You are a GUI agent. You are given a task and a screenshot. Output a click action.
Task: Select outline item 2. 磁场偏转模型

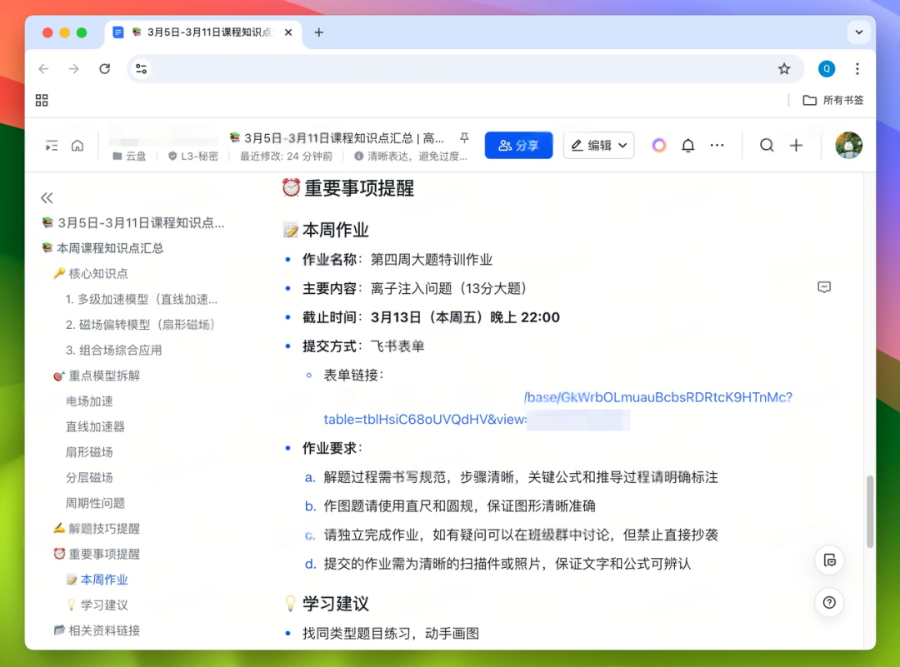pyautogui.click(x=141, y=325)
